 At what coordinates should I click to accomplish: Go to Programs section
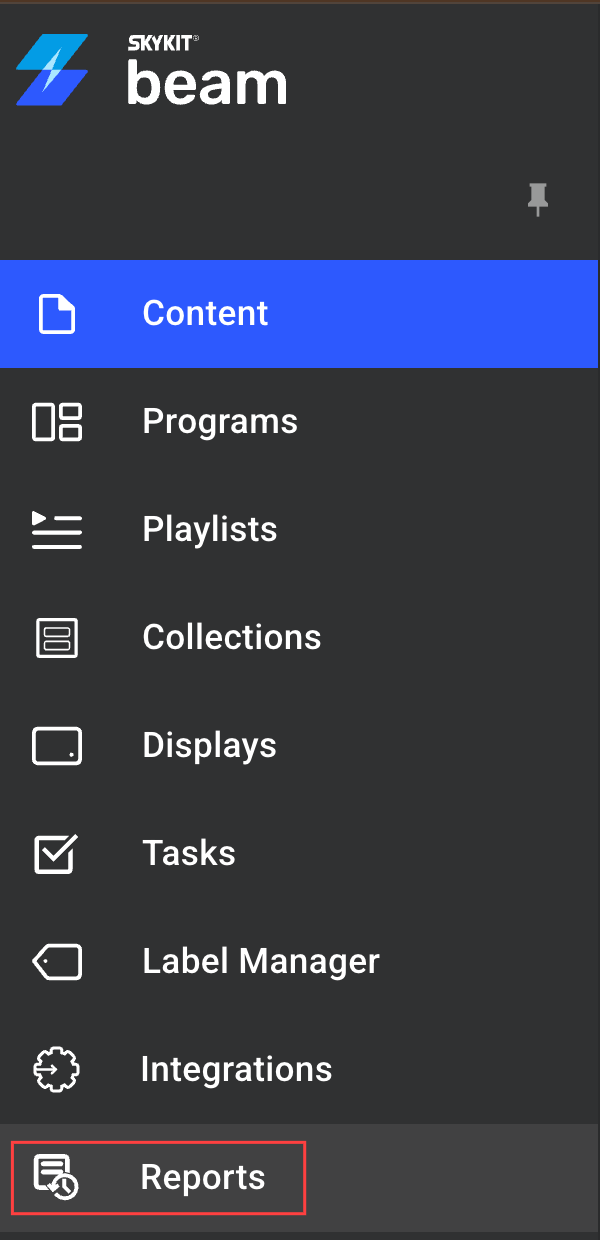pos(300,421)
